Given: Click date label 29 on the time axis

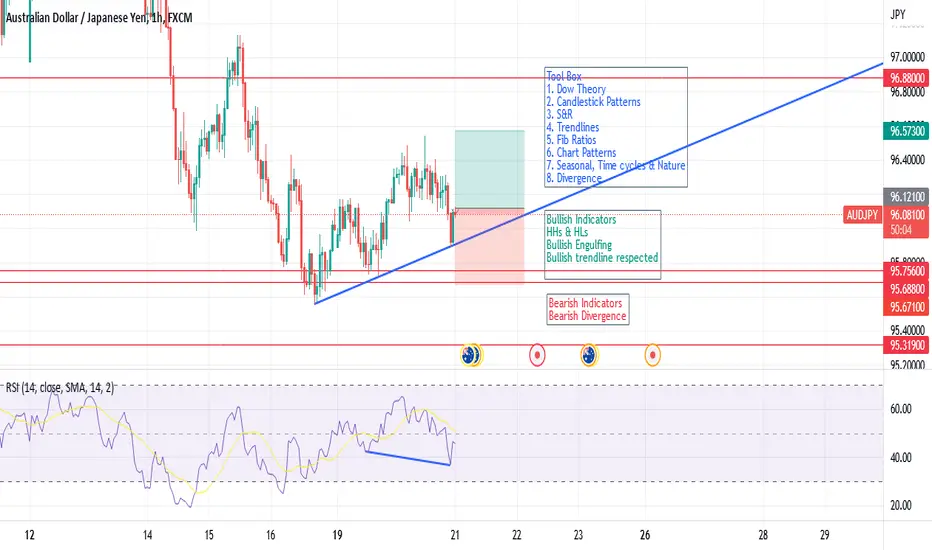Looking at the screenshot, I should (x=824, y=535).
